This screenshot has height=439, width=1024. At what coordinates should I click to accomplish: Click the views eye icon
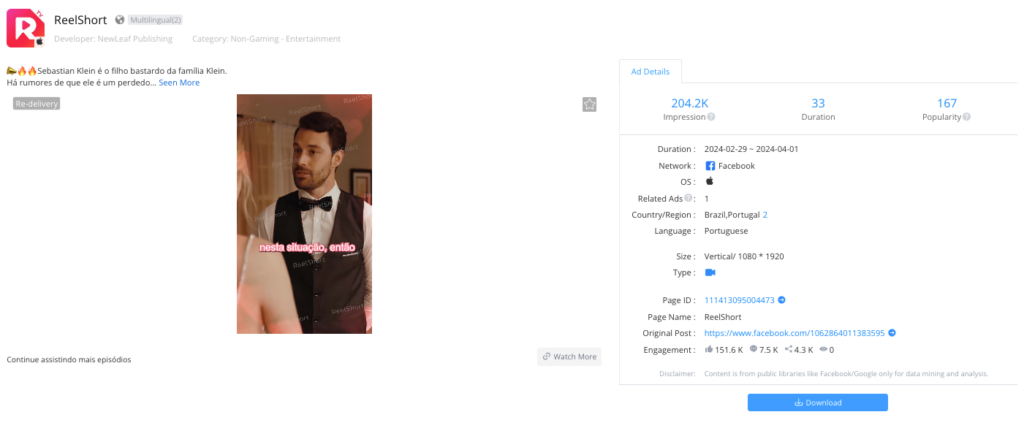pos(824,350)
